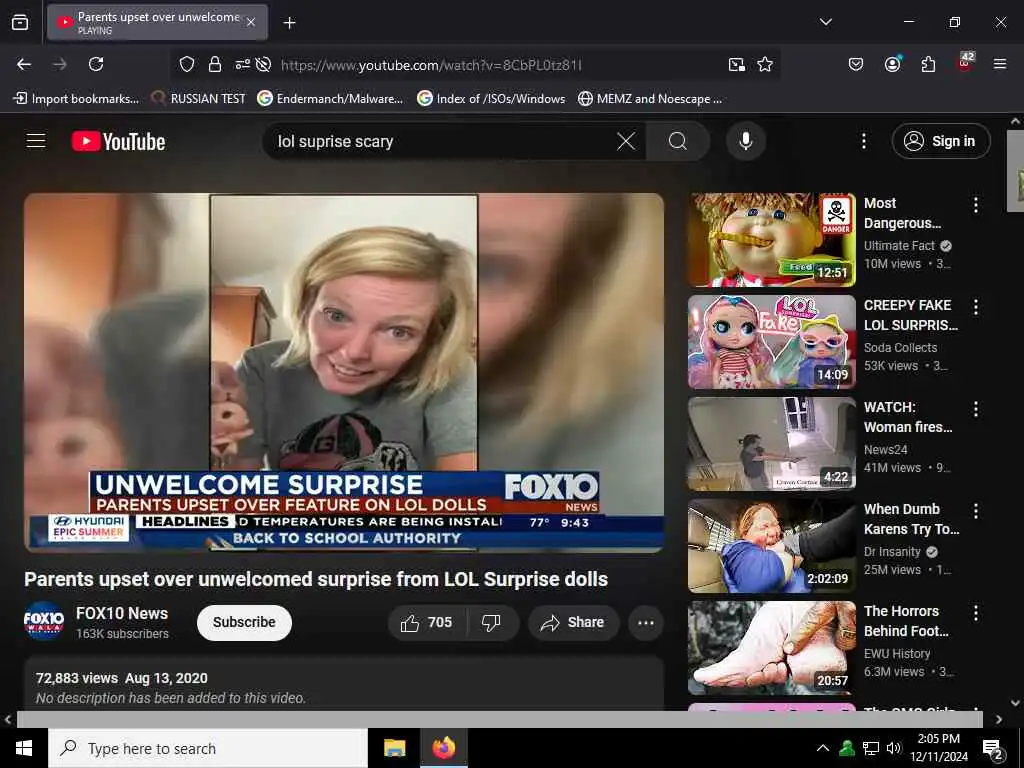Click the Soda Collects channel name
This screenshot has height=768, width=1024.
pos(901,347)
